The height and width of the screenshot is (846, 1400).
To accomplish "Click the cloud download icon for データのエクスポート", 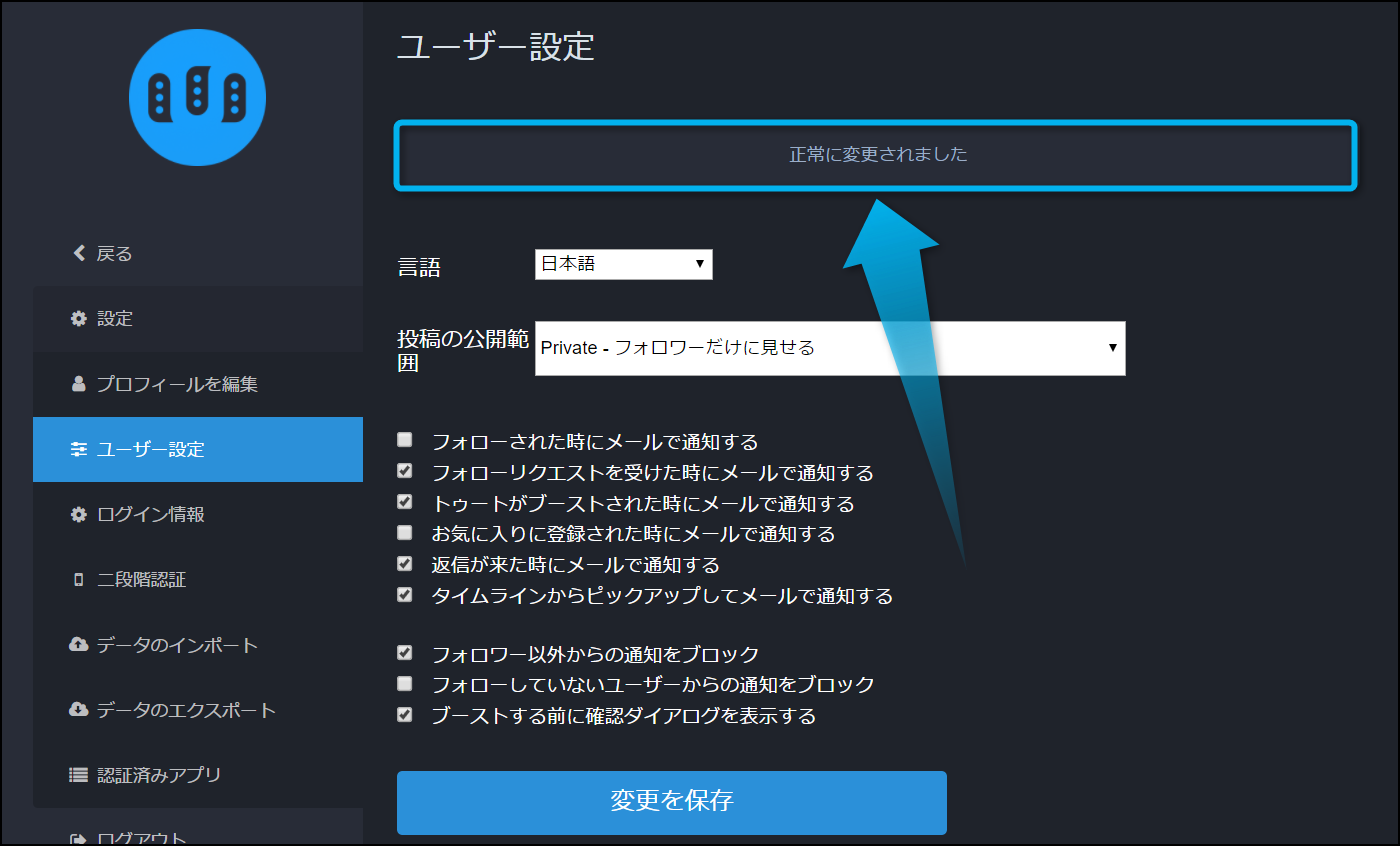I will 79,710.
